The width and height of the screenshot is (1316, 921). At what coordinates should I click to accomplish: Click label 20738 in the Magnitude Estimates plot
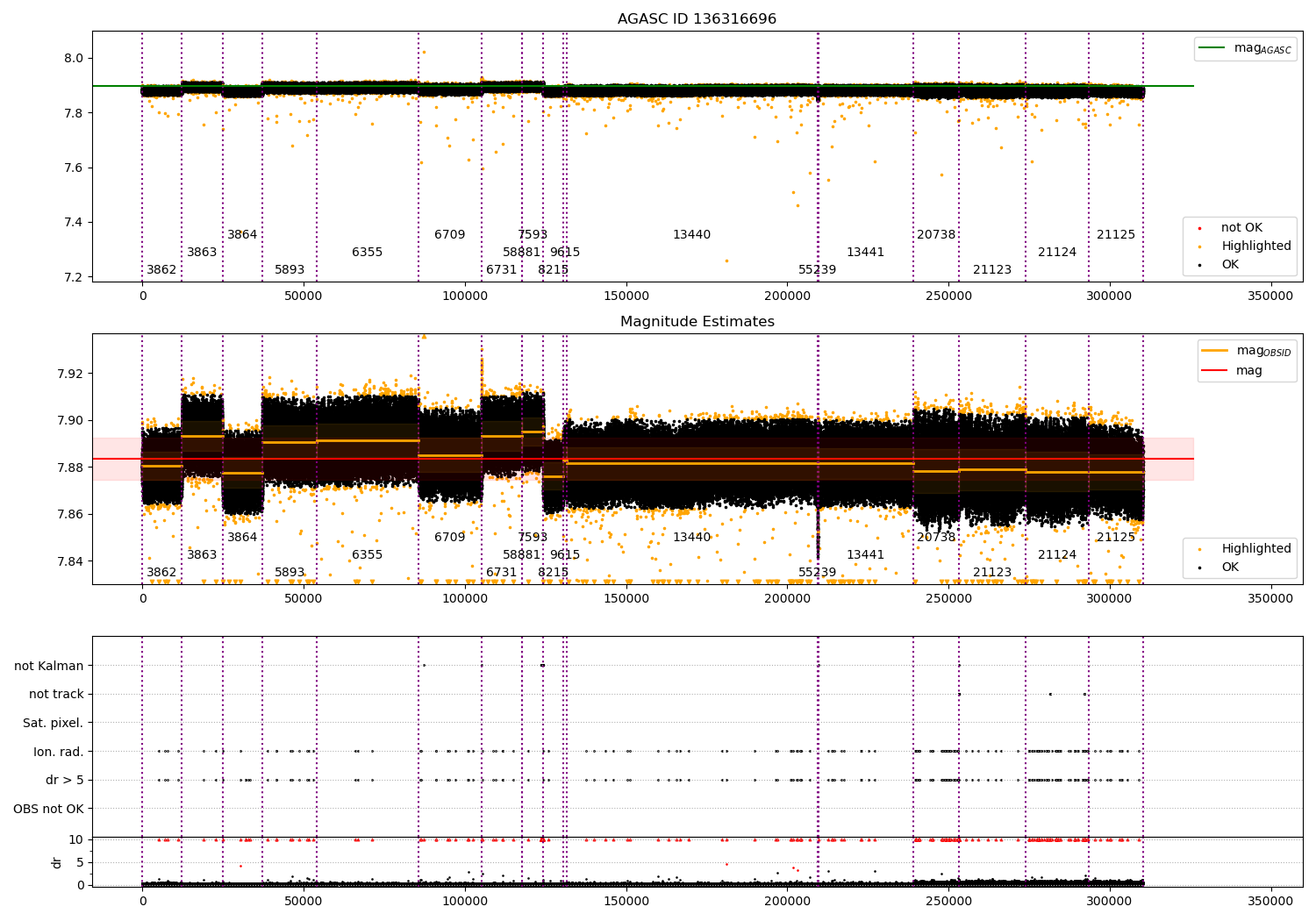[936, 538]
